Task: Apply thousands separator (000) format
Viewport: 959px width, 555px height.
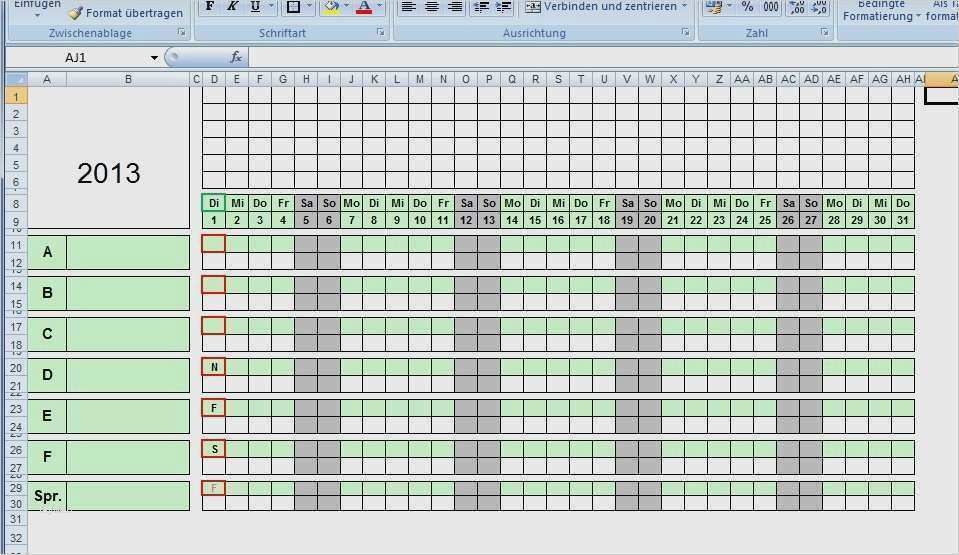Action: click(770, 7)
